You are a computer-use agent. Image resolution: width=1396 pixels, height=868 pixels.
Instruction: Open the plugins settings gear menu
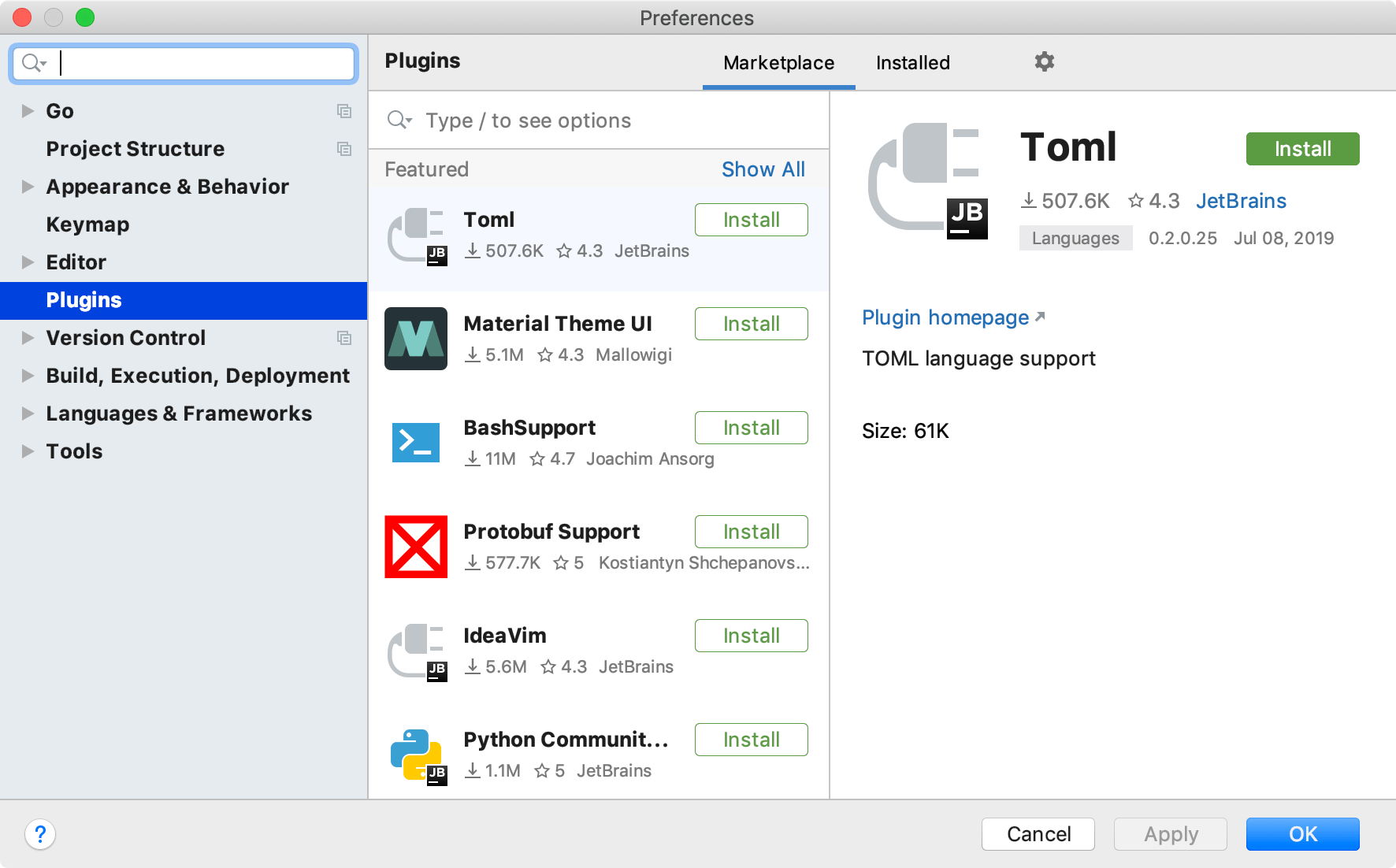(x=1044, y=61)
